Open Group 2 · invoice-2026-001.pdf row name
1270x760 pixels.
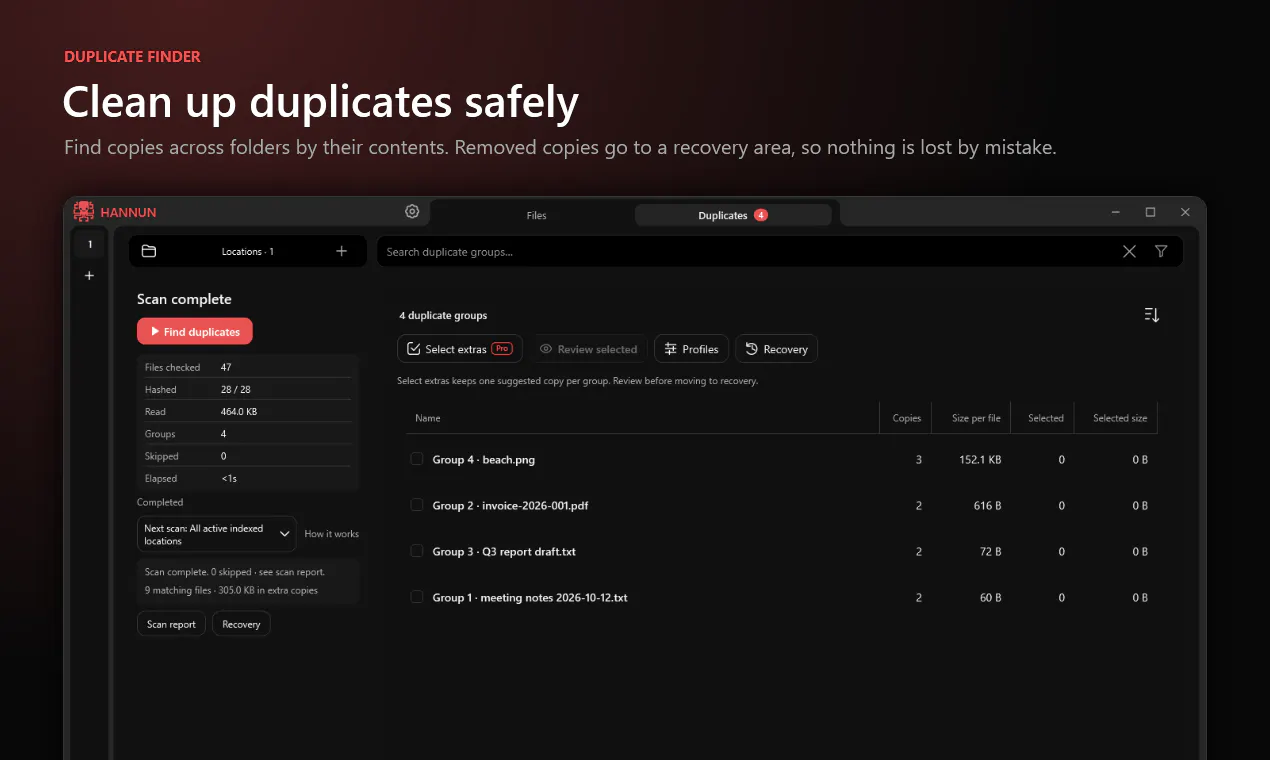510,506
